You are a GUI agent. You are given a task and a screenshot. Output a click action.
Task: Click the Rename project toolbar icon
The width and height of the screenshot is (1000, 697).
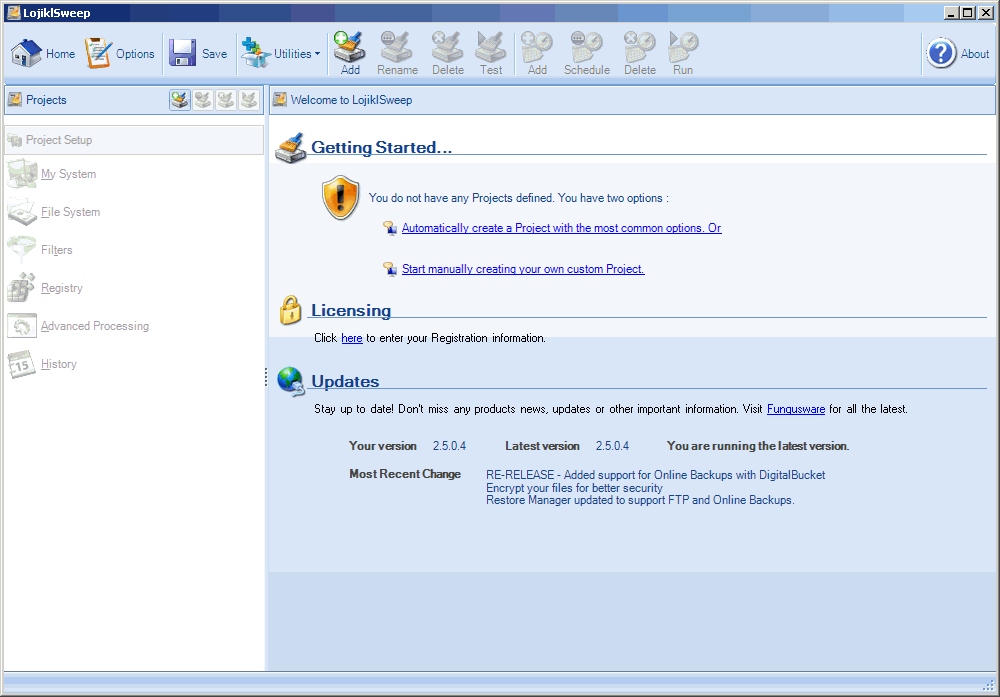(397, 53)
